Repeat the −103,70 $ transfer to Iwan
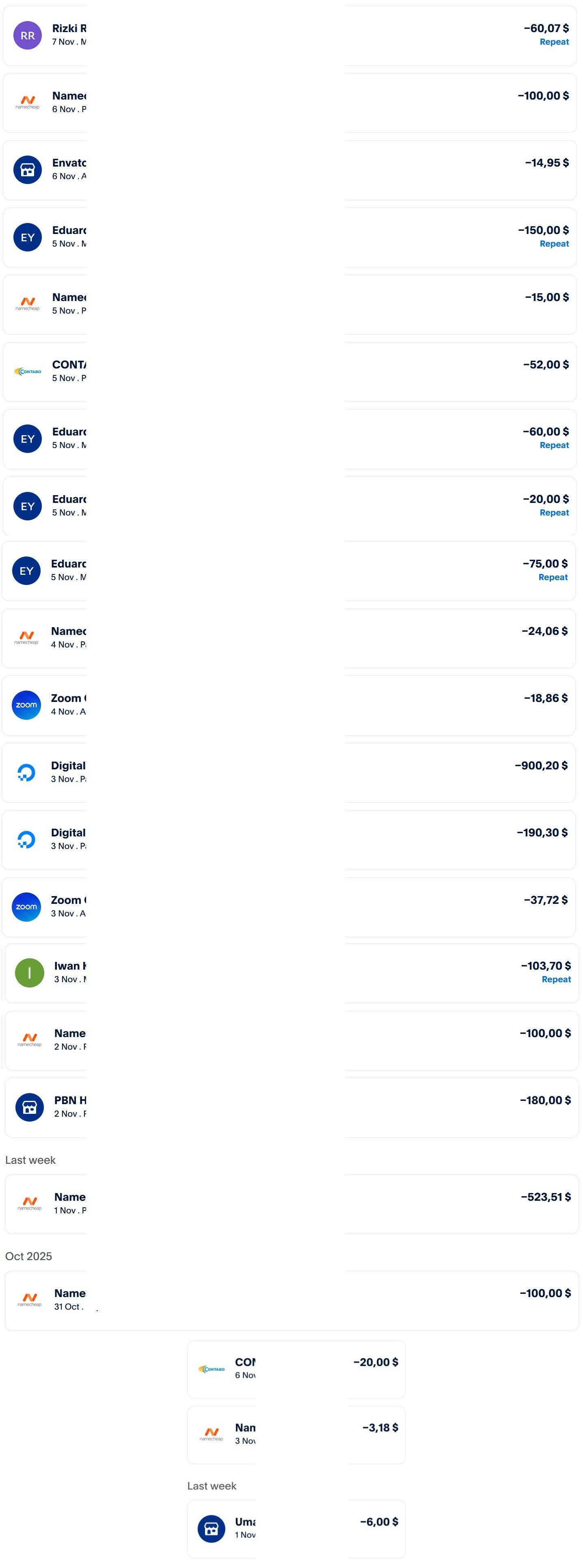 pos(556,979)
